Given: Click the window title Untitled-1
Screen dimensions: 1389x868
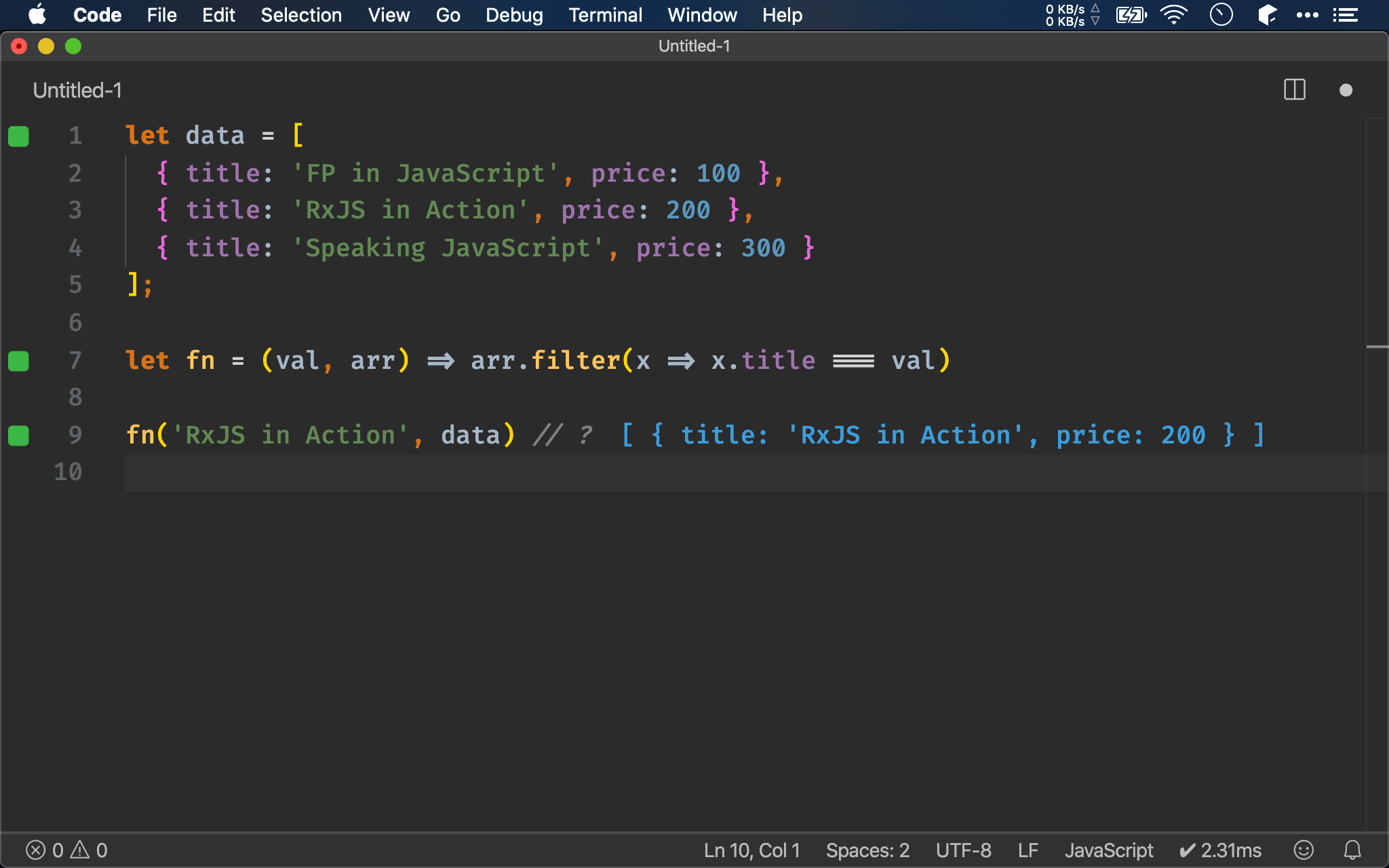Looking at the screenshot, I should pos(694,46).
